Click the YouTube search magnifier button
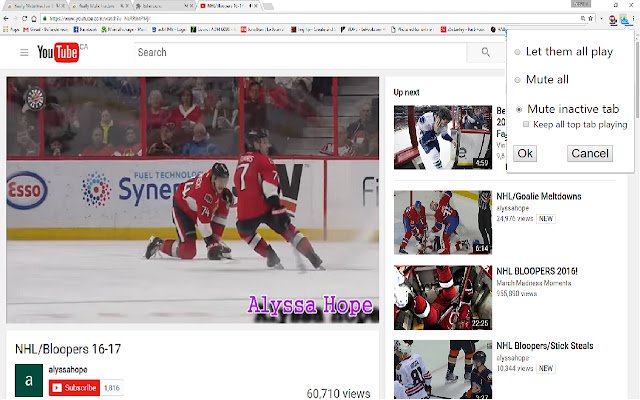The width and height of the screenshot is (640, 400). (x=485, y=52)
